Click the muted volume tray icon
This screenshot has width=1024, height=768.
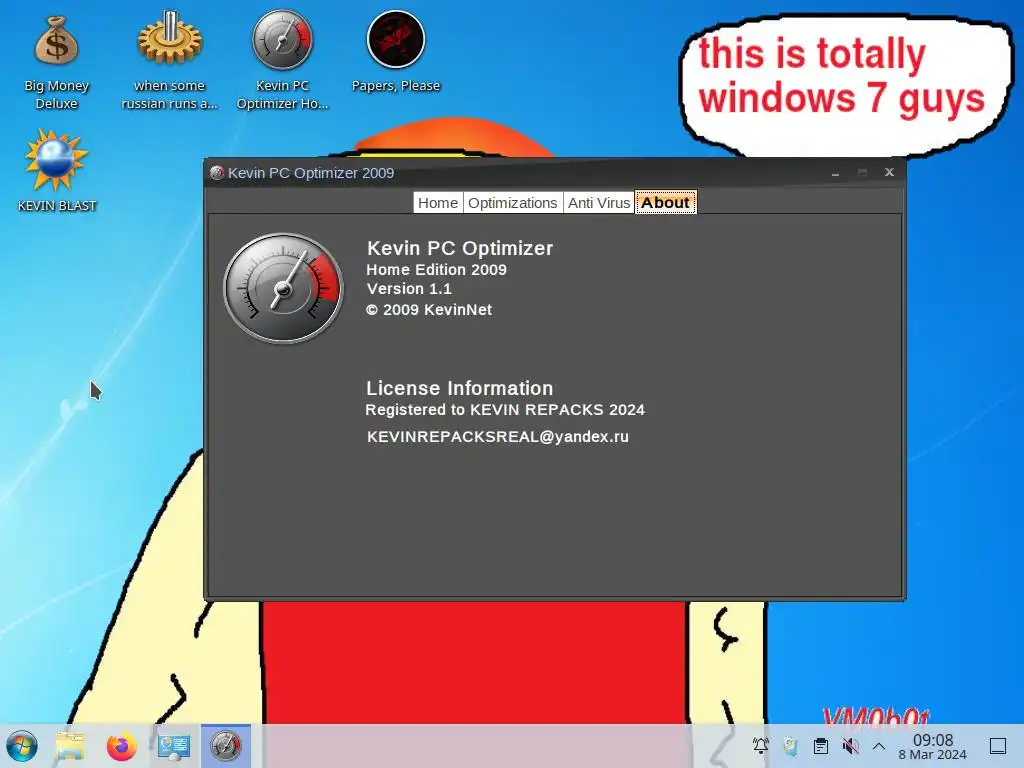[850, 746]
